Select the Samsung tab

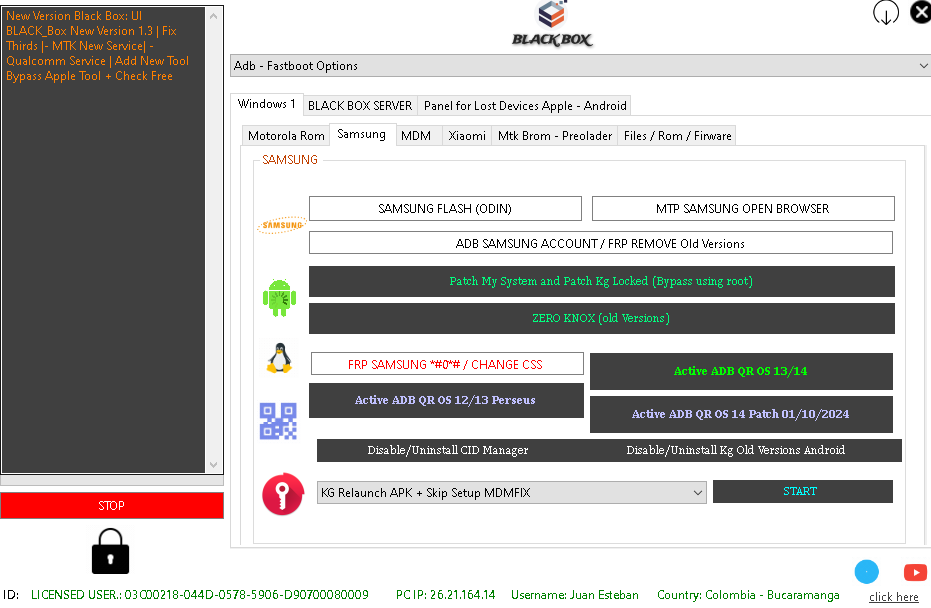362,135
